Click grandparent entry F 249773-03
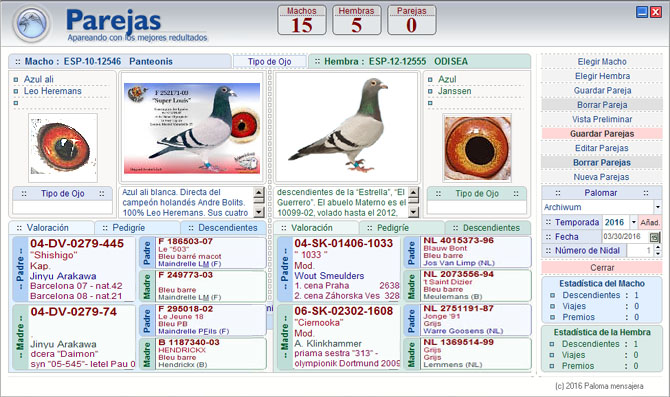This screenshot has height=397, width=670. 203,286
